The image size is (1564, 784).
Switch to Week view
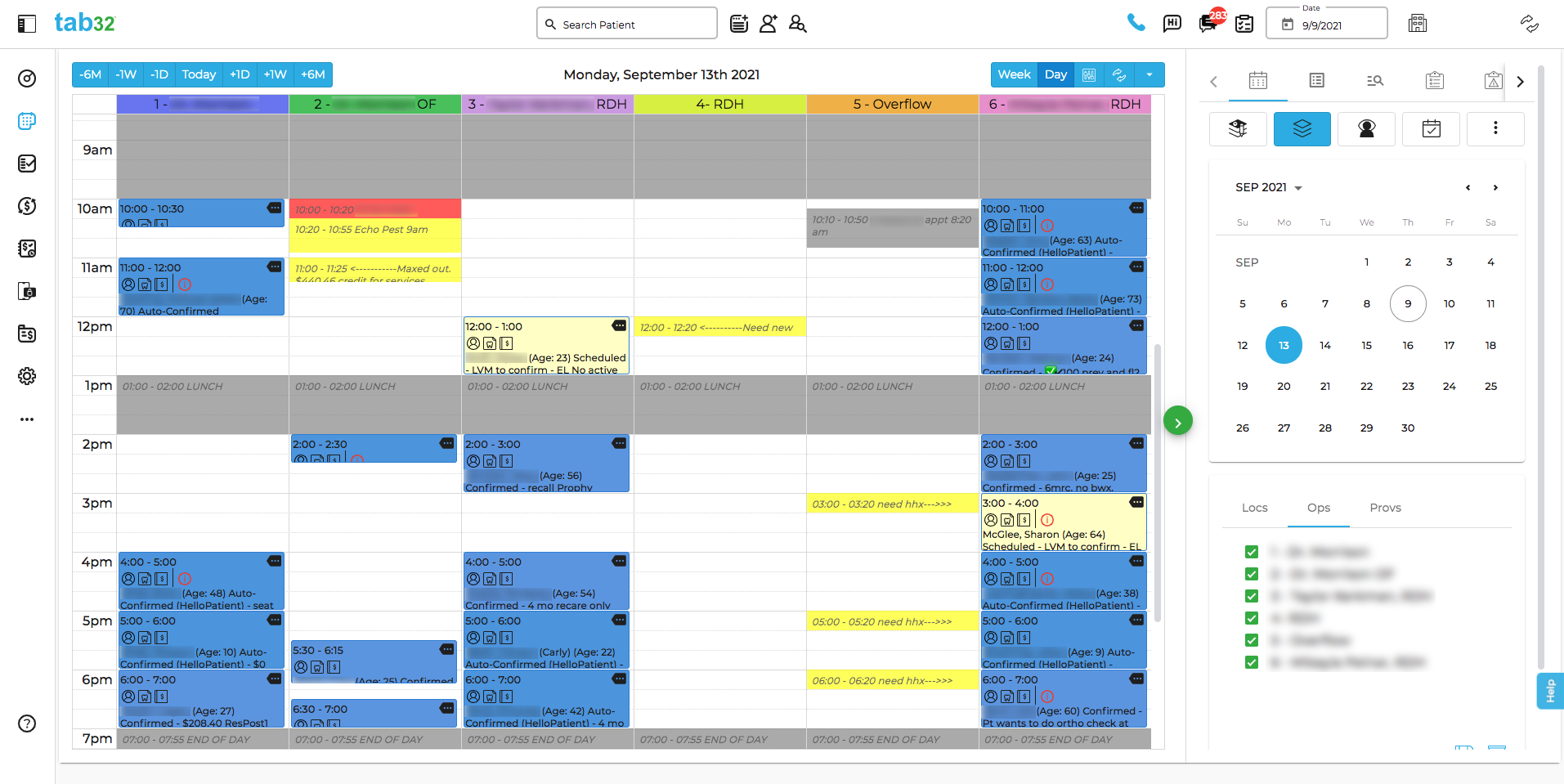(x=1014, y=74)
